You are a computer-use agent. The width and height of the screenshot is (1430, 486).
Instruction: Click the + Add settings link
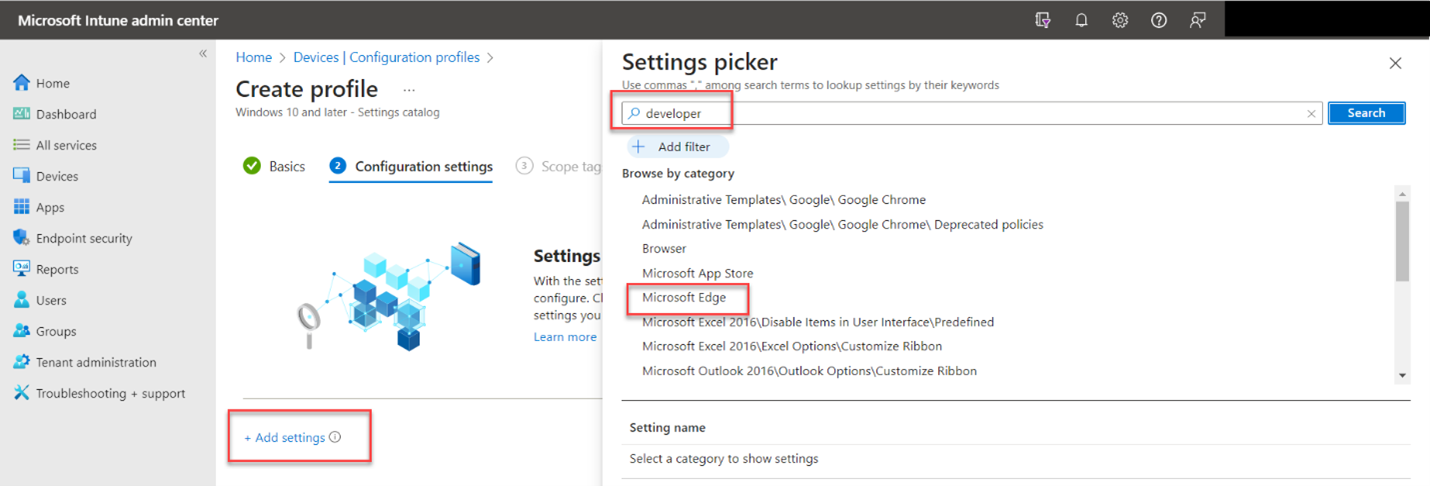point(285,437)
